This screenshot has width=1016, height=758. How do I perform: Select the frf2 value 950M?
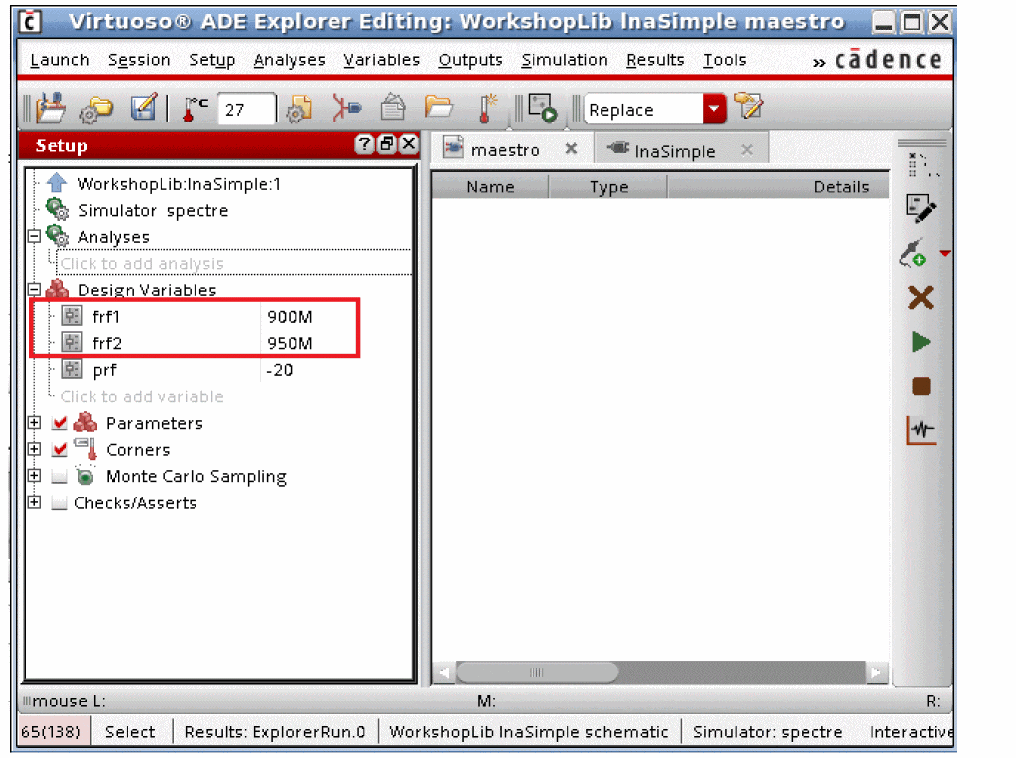click(x=290, y=343)
